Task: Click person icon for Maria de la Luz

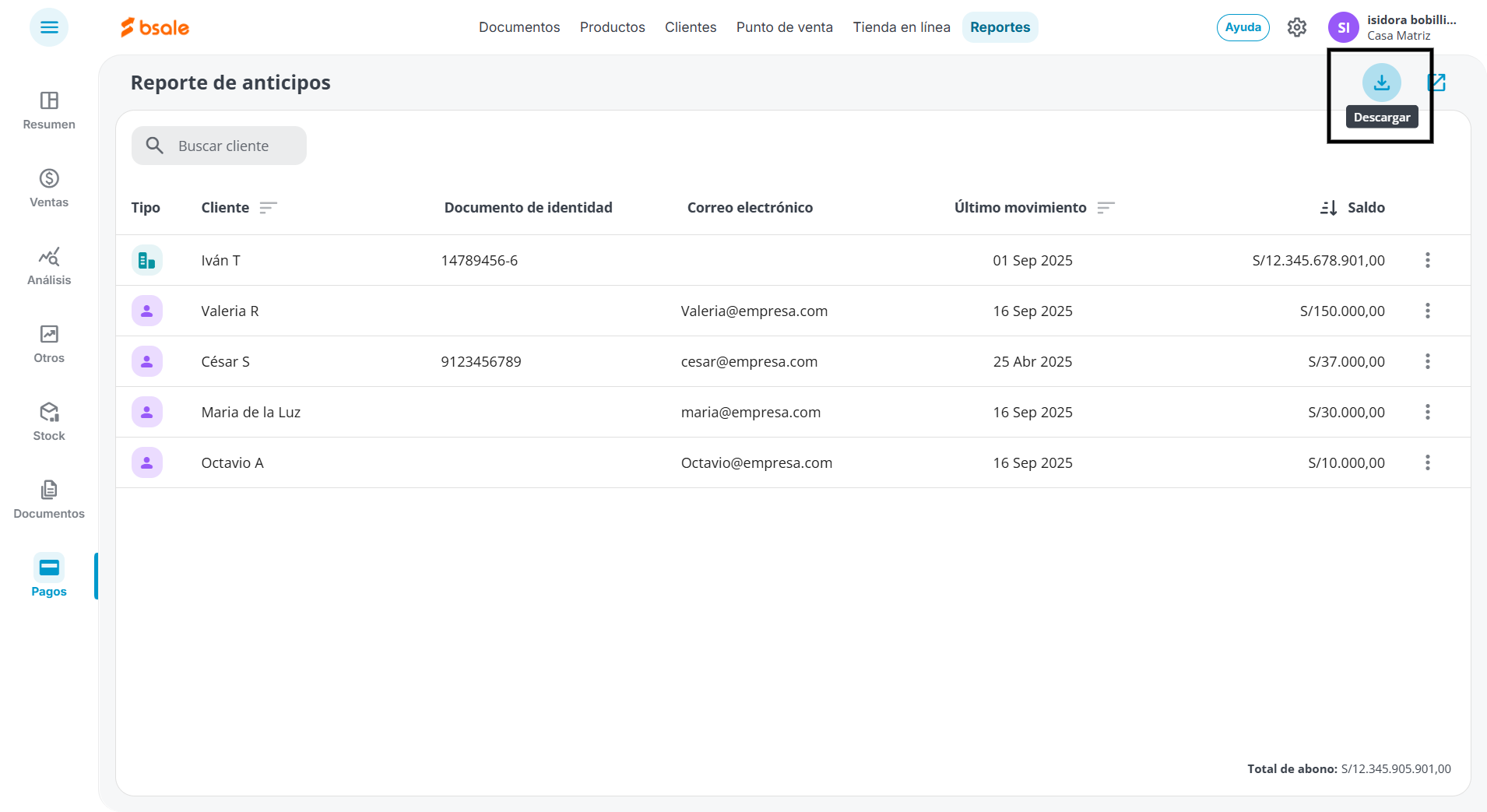Action: click(147, 412)
